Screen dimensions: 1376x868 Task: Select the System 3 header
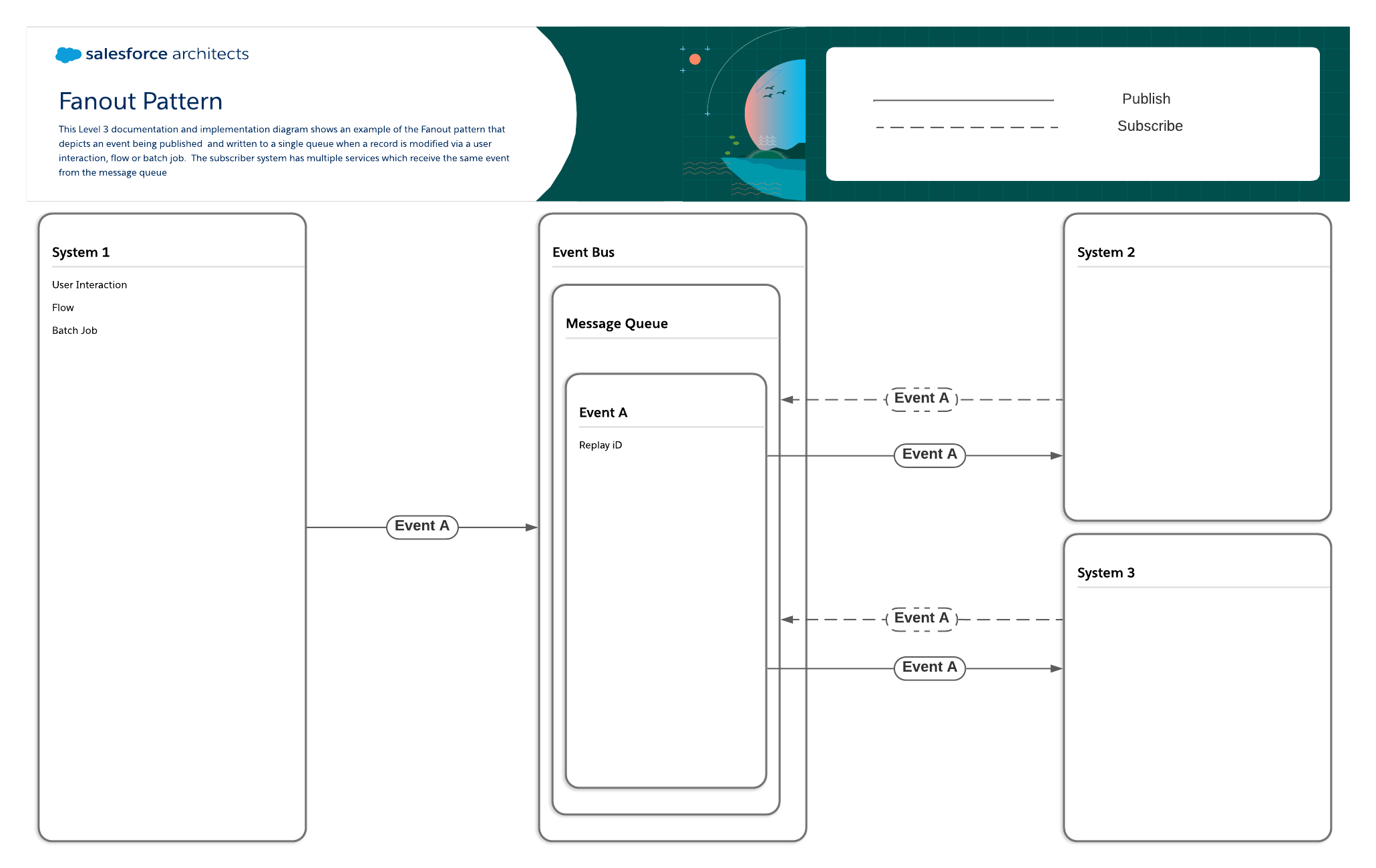click(1105, 573)
